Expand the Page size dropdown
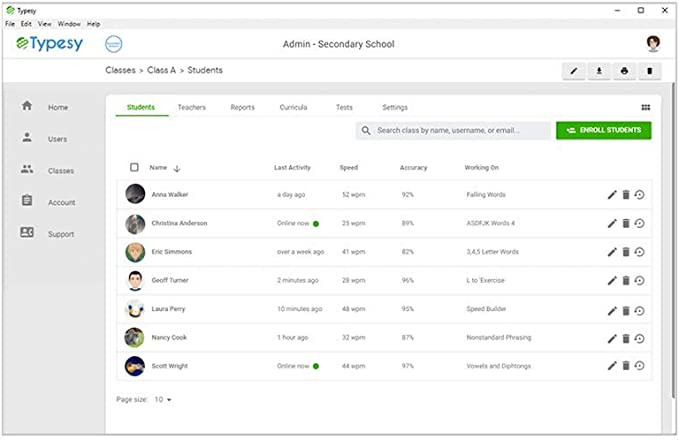Image resolution: width=679 pixels, height=440 pixels. point(163,399)
